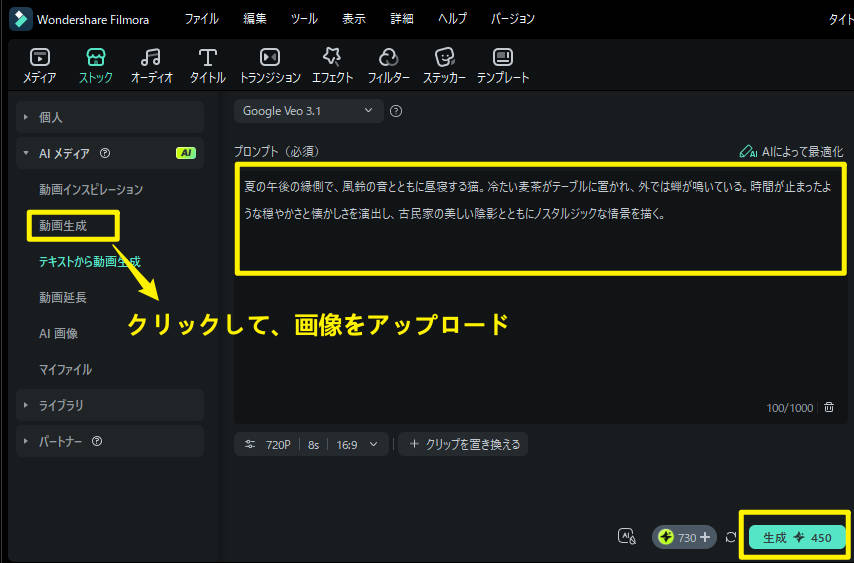Open the 詳細 menu
The height and width of the screenshot is (563, 854).
(x=401, y=19)
